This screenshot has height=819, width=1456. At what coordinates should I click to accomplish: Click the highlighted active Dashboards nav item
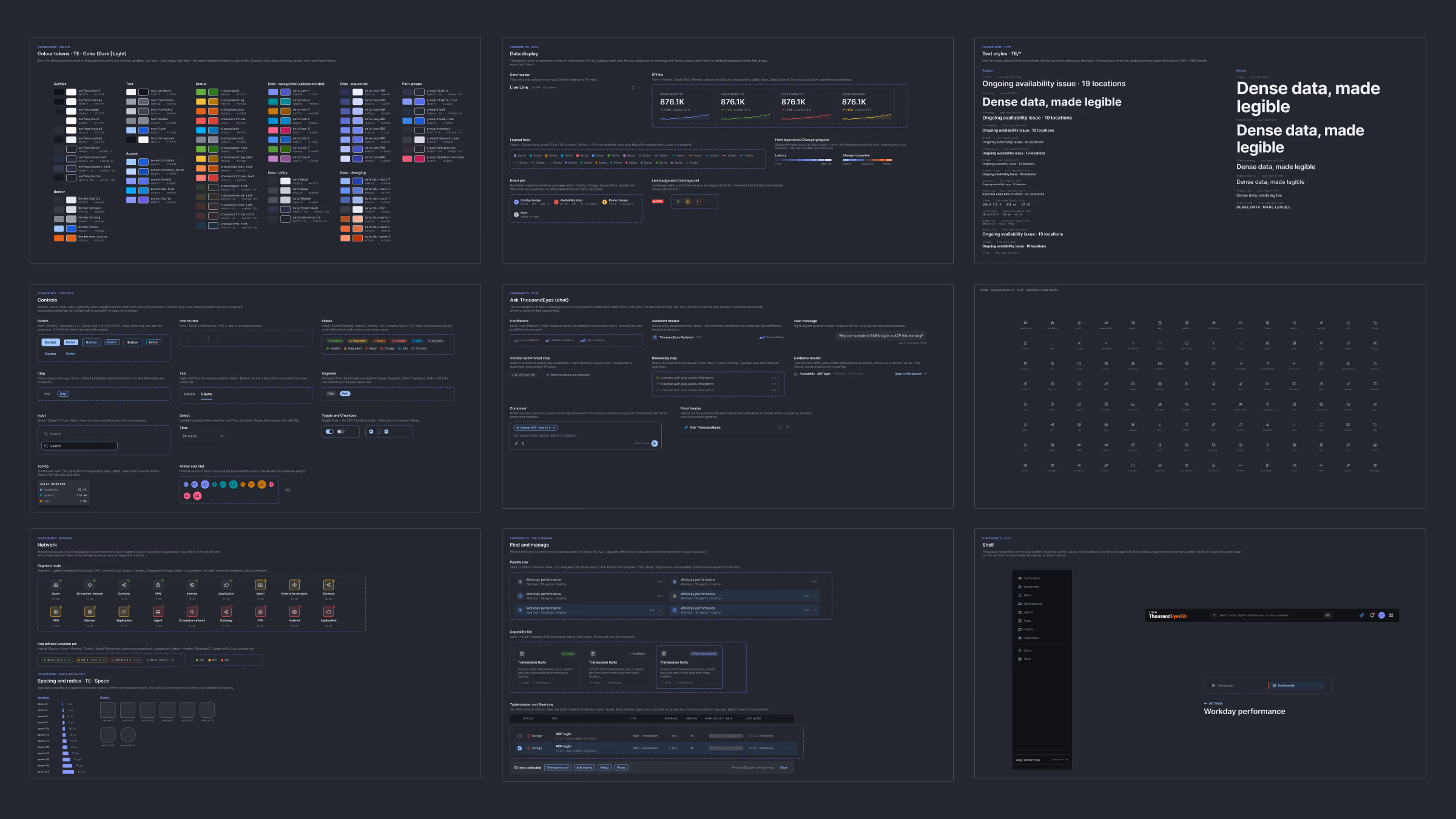[1297, 686]
